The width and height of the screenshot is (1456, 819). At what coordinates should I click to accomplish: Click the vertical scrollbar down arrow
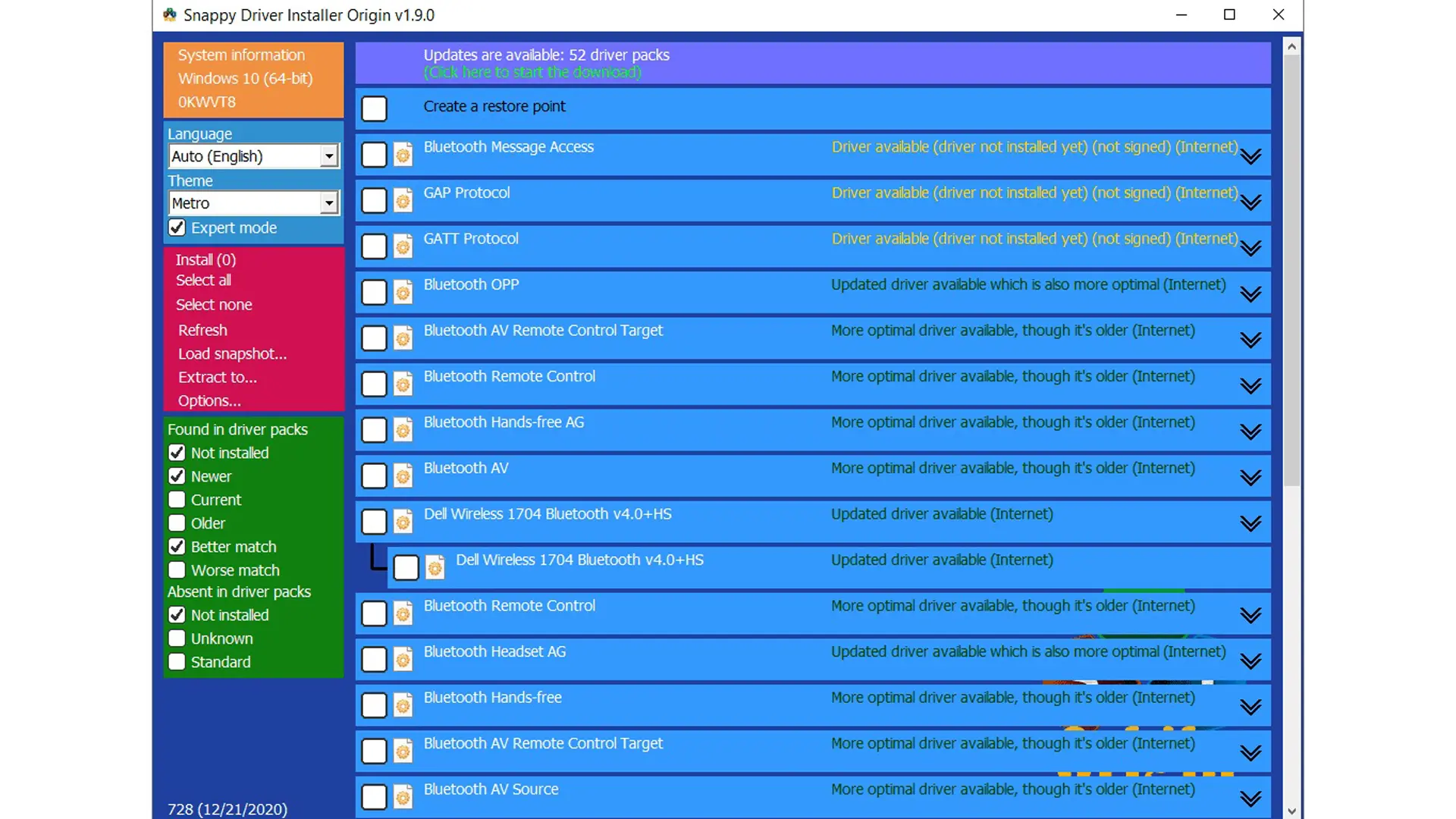click(1292, 811)
